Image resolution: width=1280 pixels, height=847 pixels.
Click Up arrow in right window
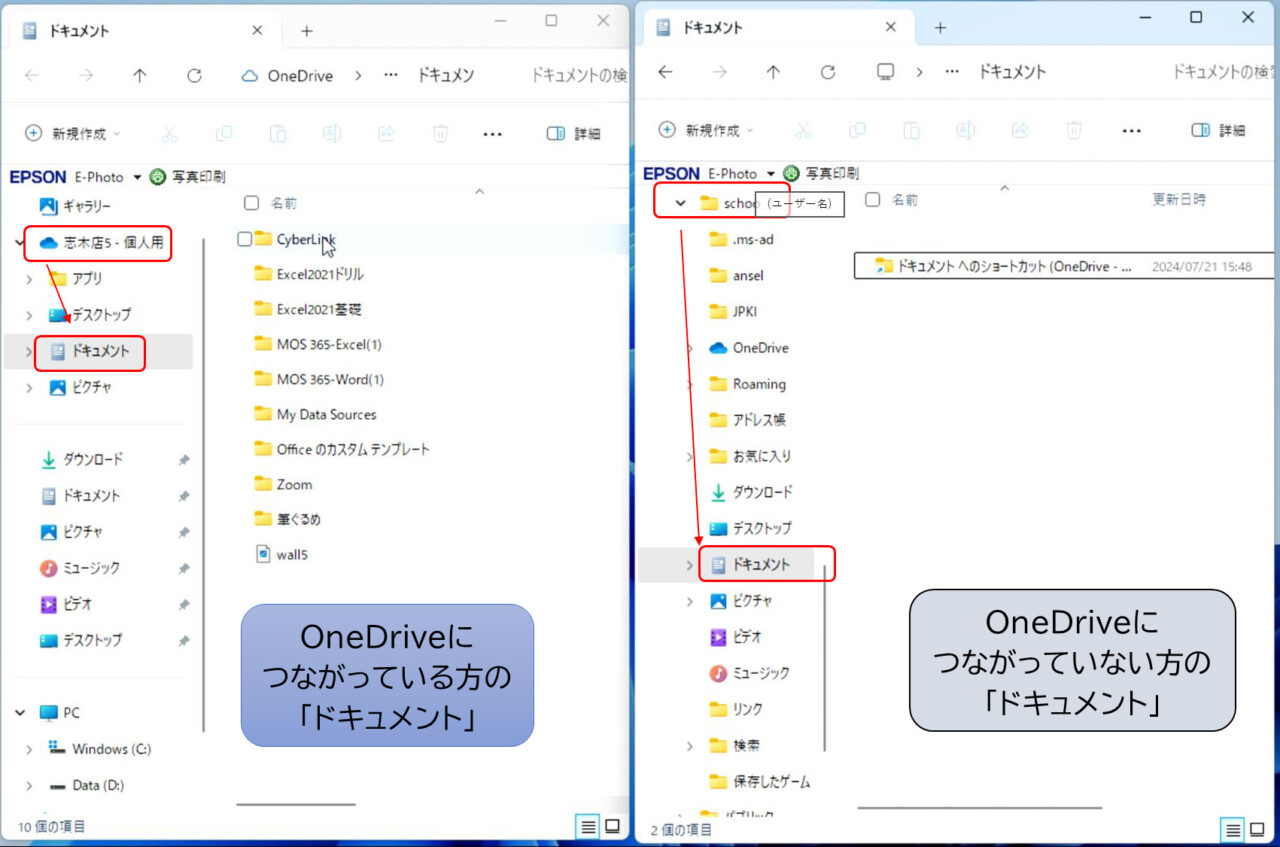773,72
